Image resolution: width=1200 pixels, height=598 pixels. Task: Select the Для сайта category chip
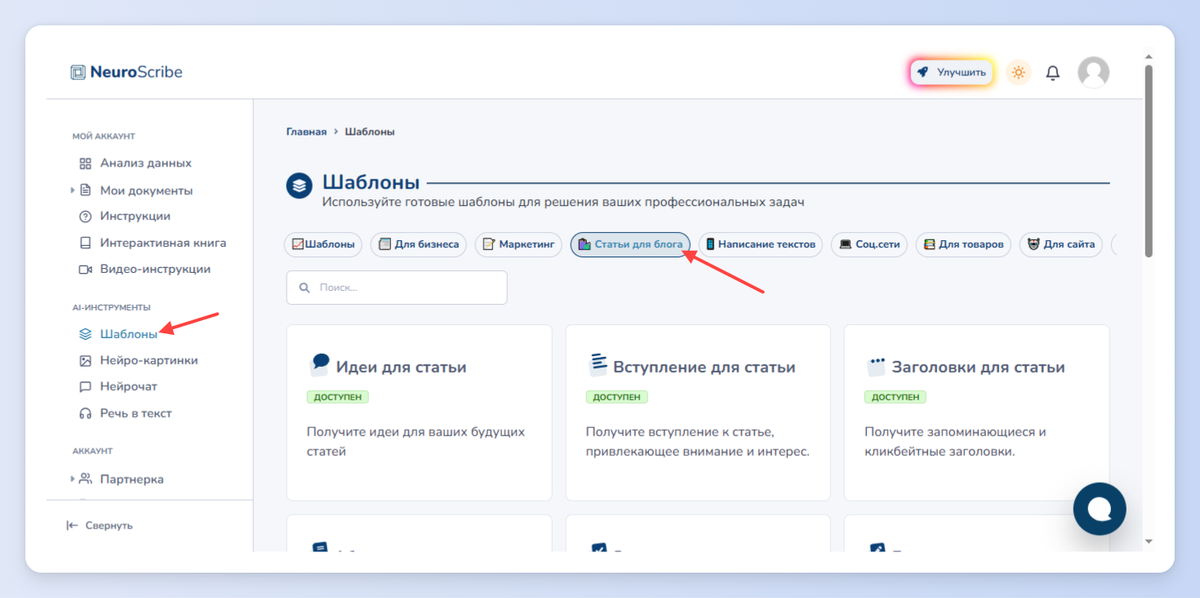pos(1061,244)
